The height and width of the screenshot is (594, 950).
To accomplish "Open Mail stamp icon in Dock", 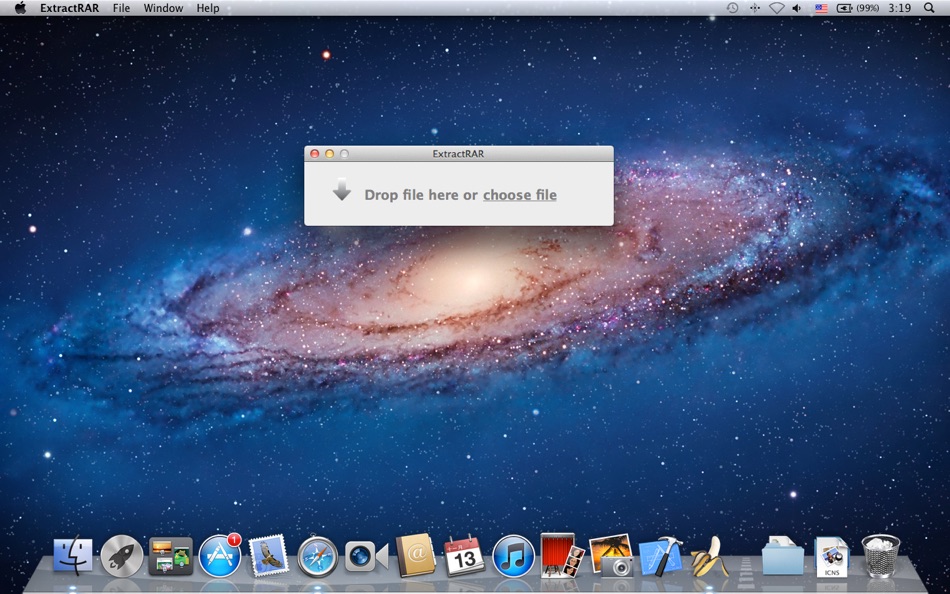I will coord(268,555).
